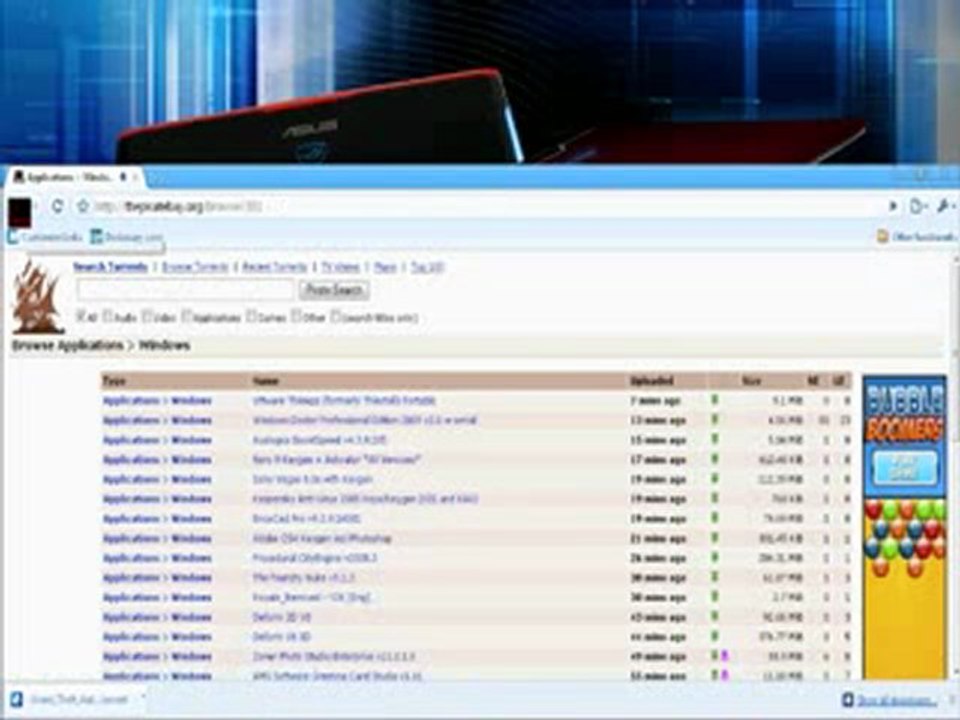960x720 pixels.
Task: Sort by the Name column header
Action: [266, 381]
